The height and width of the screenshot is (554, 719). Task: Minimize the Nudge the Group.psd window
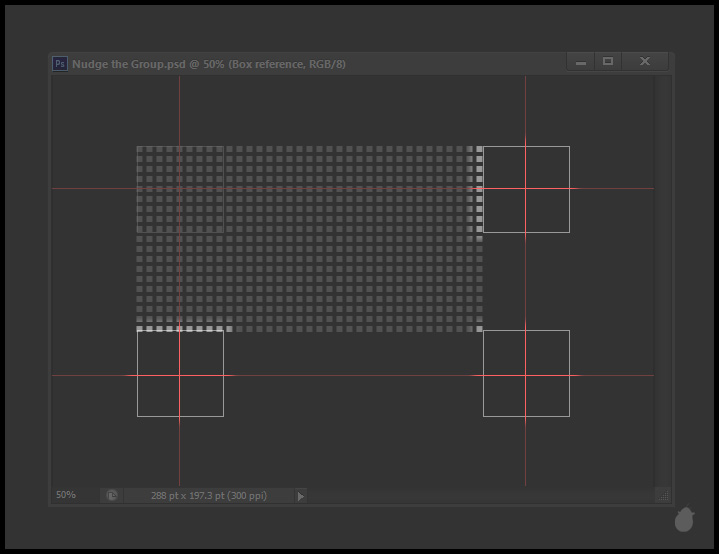coord(580,62)
